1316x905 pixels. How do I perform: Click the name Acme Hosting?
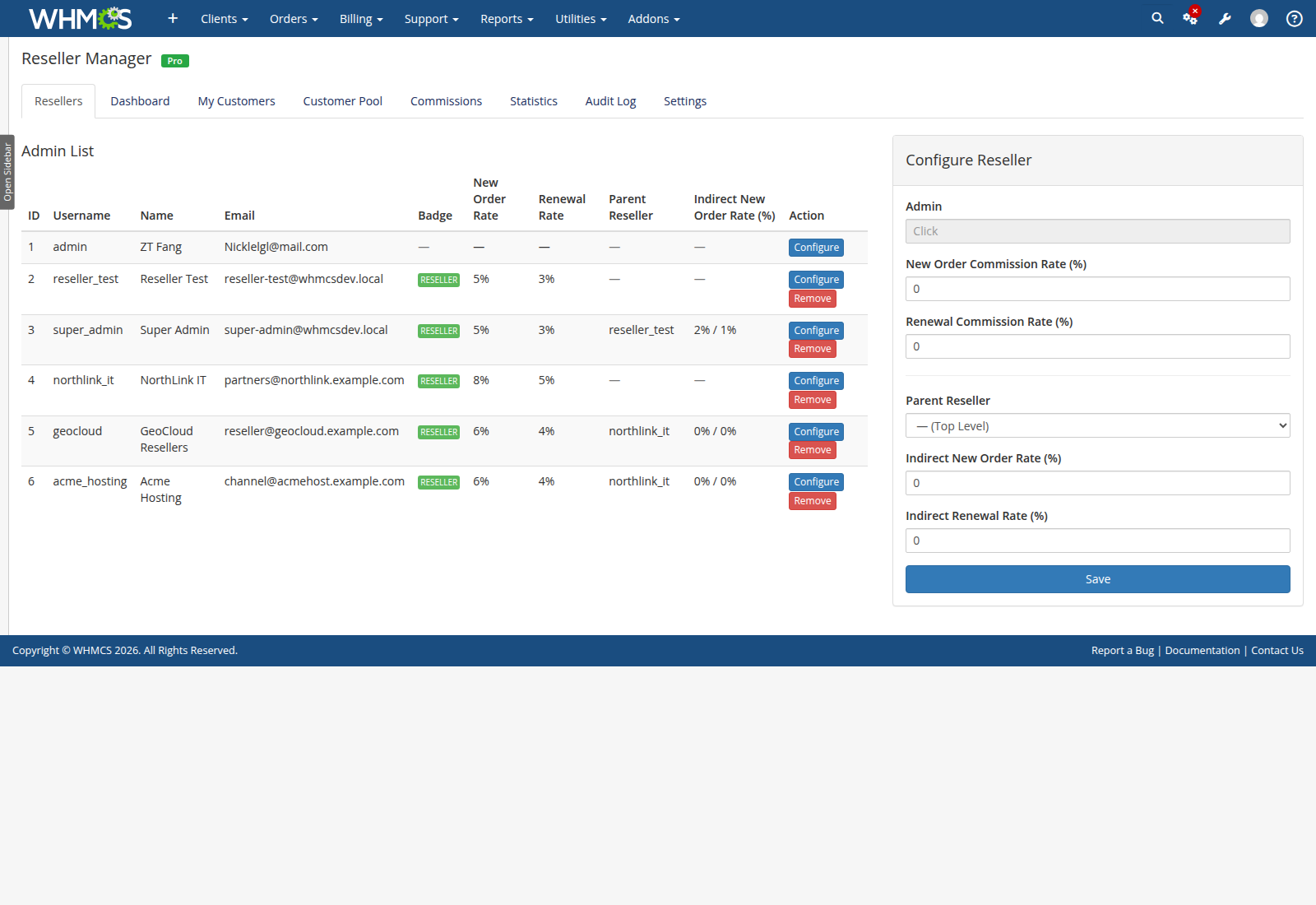(x=160, y=490)
